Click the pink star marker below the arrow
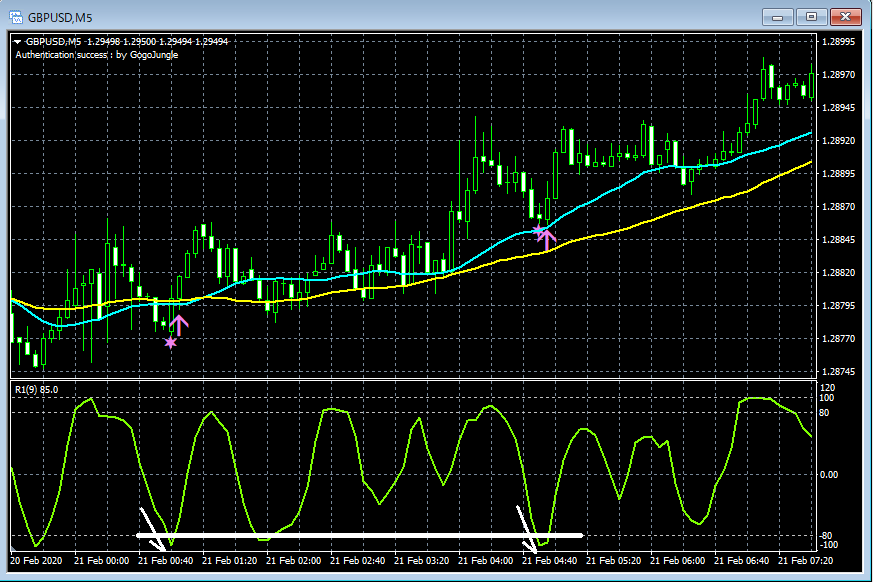Image resolution: width=873 pixels, height=582 pixels. coord(171,342)
